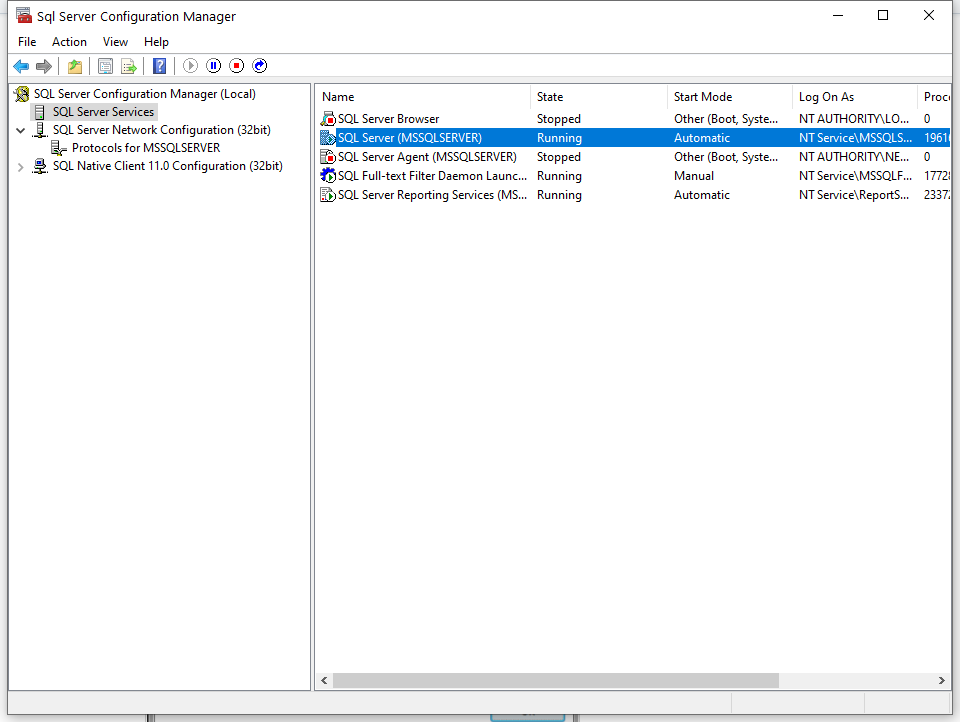960x722 pixels.
Task: Select SQL Server Reporting Services row name
Action: pos(432,195)
